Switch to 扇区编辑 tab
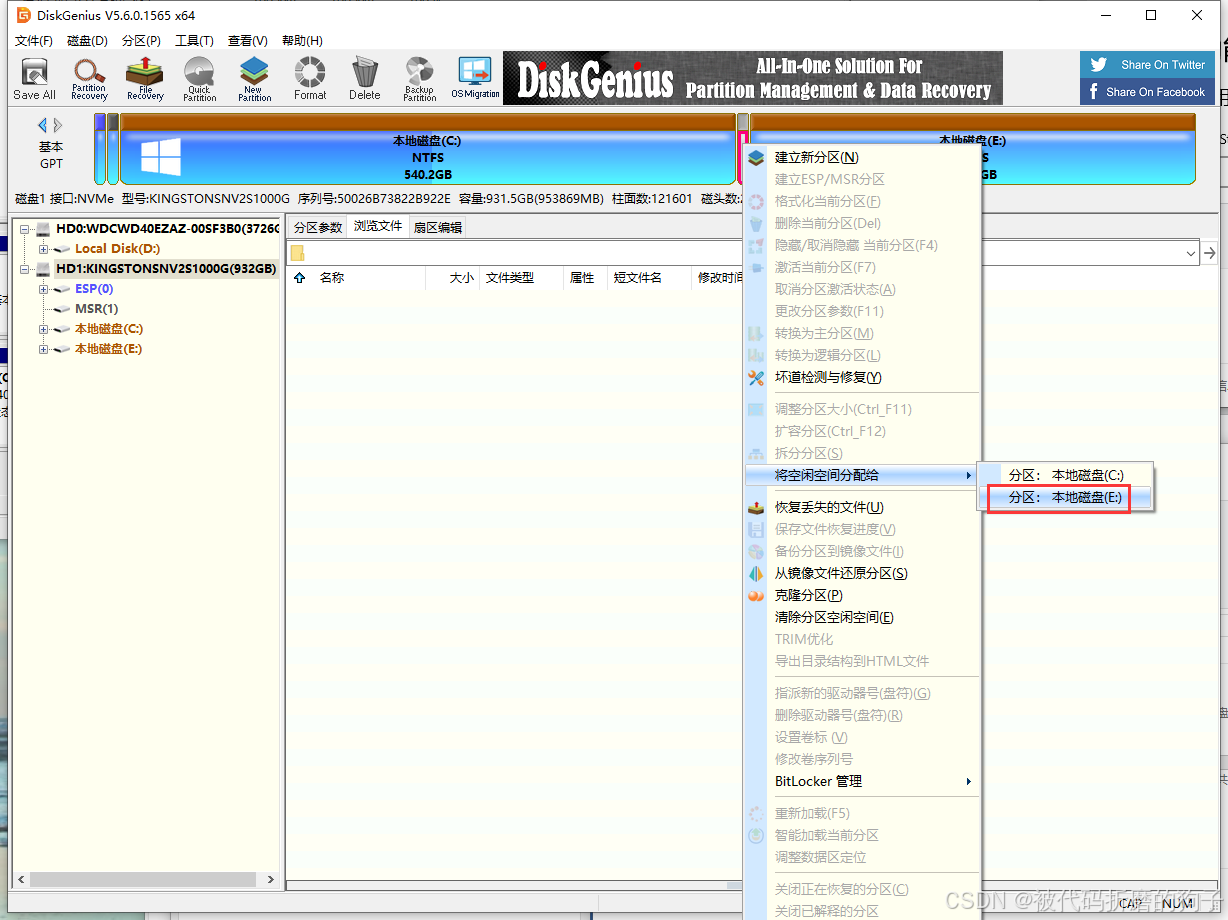The height and width of the screenshot is (920, 1228). [x=438, y=228]
